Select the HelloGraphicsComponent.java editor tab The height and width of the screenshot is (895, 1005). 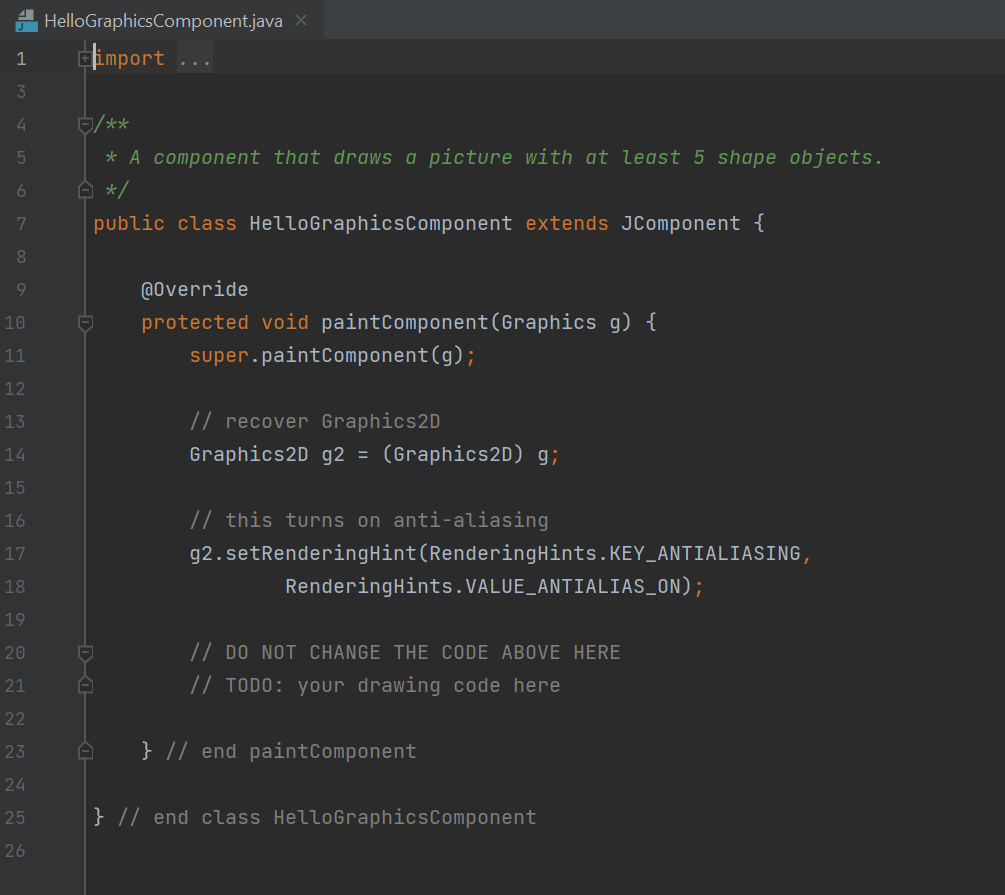coord(160,19)
